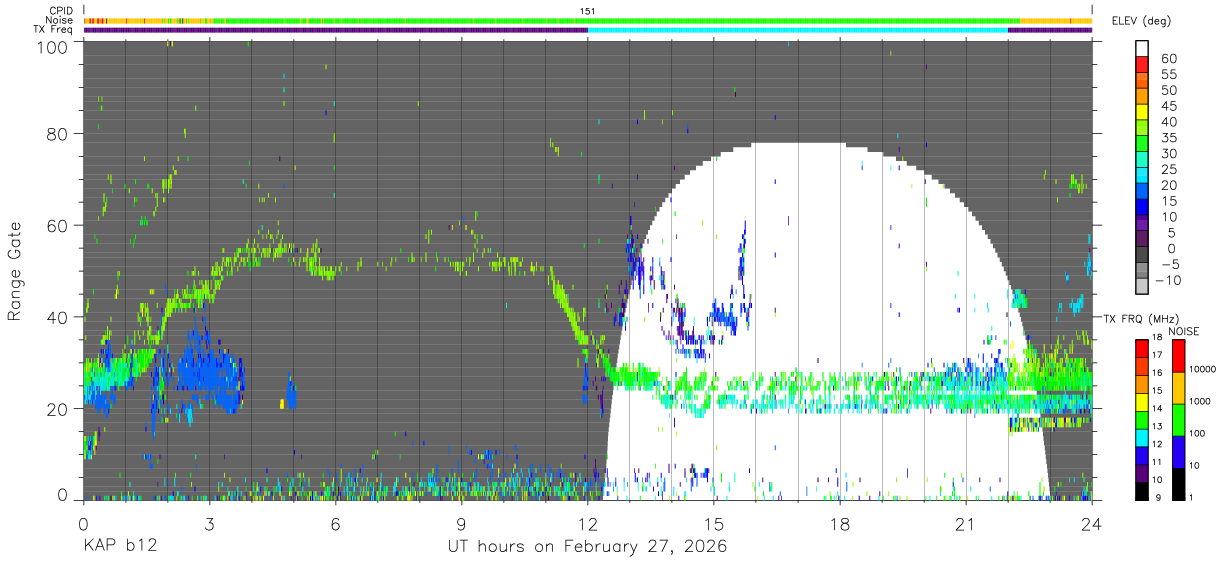The width and height of the screenshot is (1228, 567).
Task: Click the cyan segment of TX Freq strip
Action: point(798,30)
